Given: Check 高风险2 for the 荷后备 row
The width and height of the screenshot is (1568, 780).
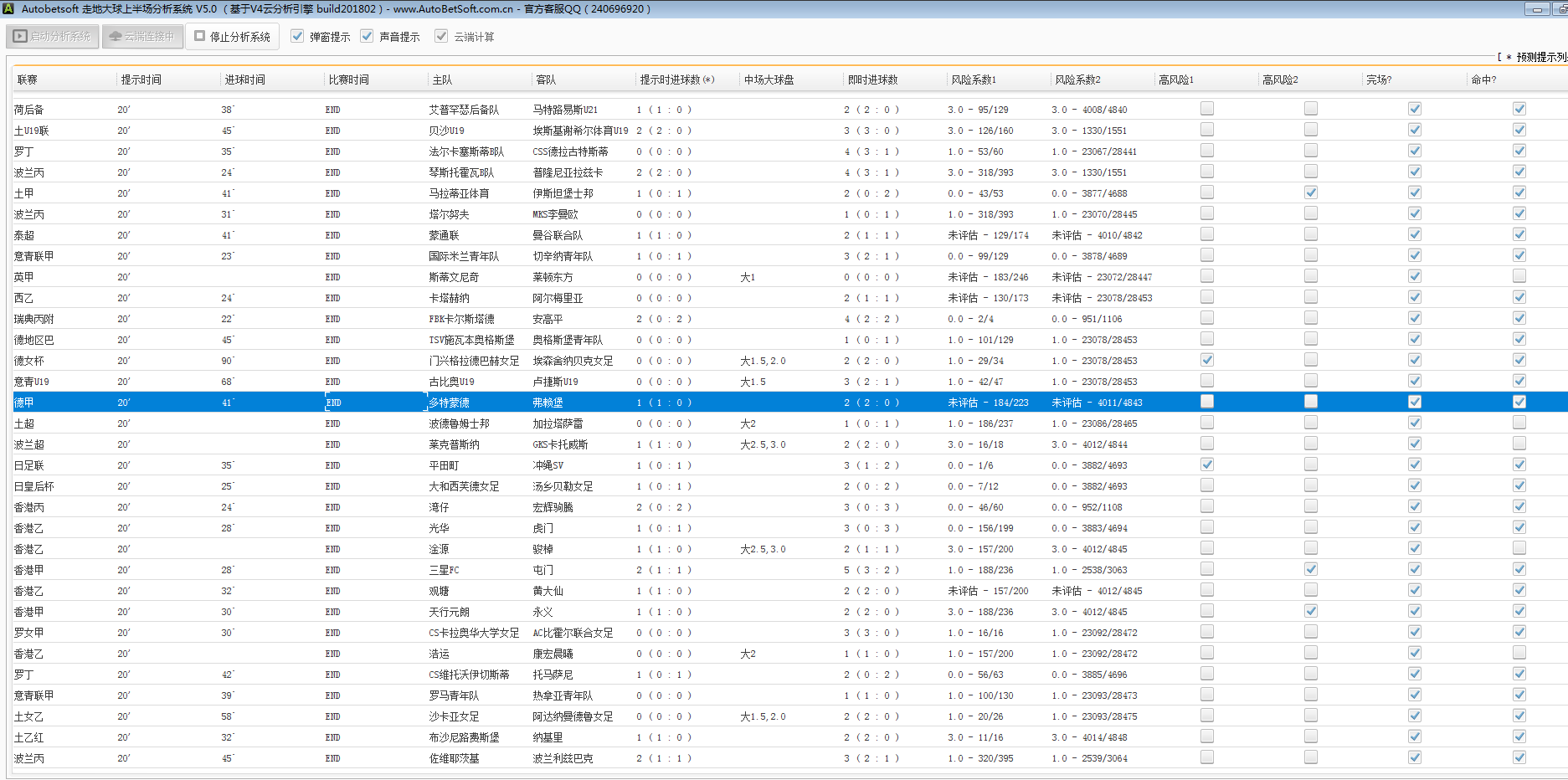Looking at the screenshot, I should click(x=1310, y=109).
